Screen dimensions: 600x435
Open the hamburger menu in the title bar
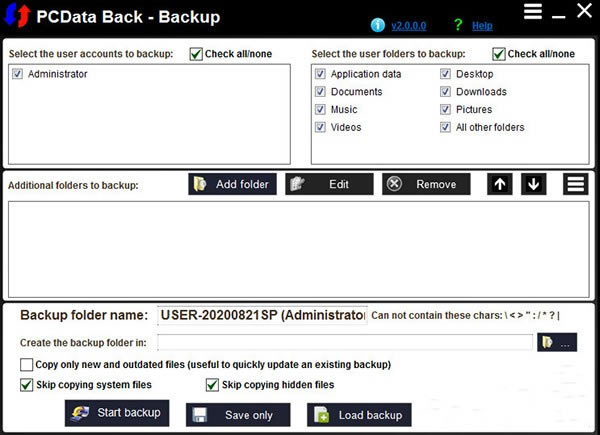(533, 11)
